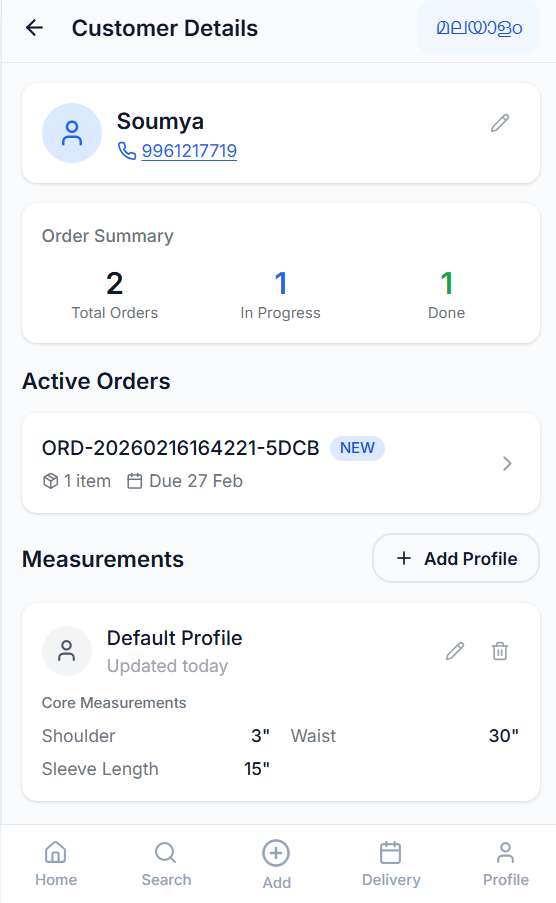Image resolution: width=556 pixels, height=903 pixels.
Task: Click Soumya's blue avatar icon
Action: (72, 133)
